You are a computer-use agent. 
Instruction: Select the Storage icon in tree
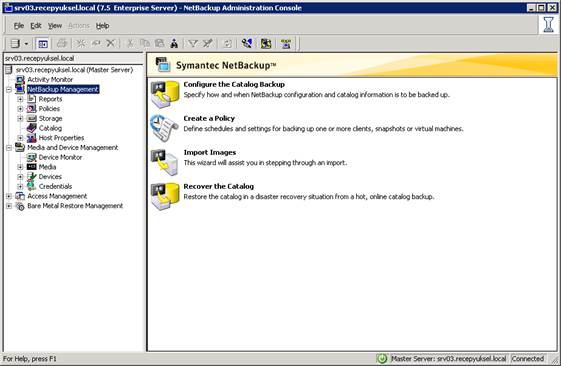(x=31, y=118)
